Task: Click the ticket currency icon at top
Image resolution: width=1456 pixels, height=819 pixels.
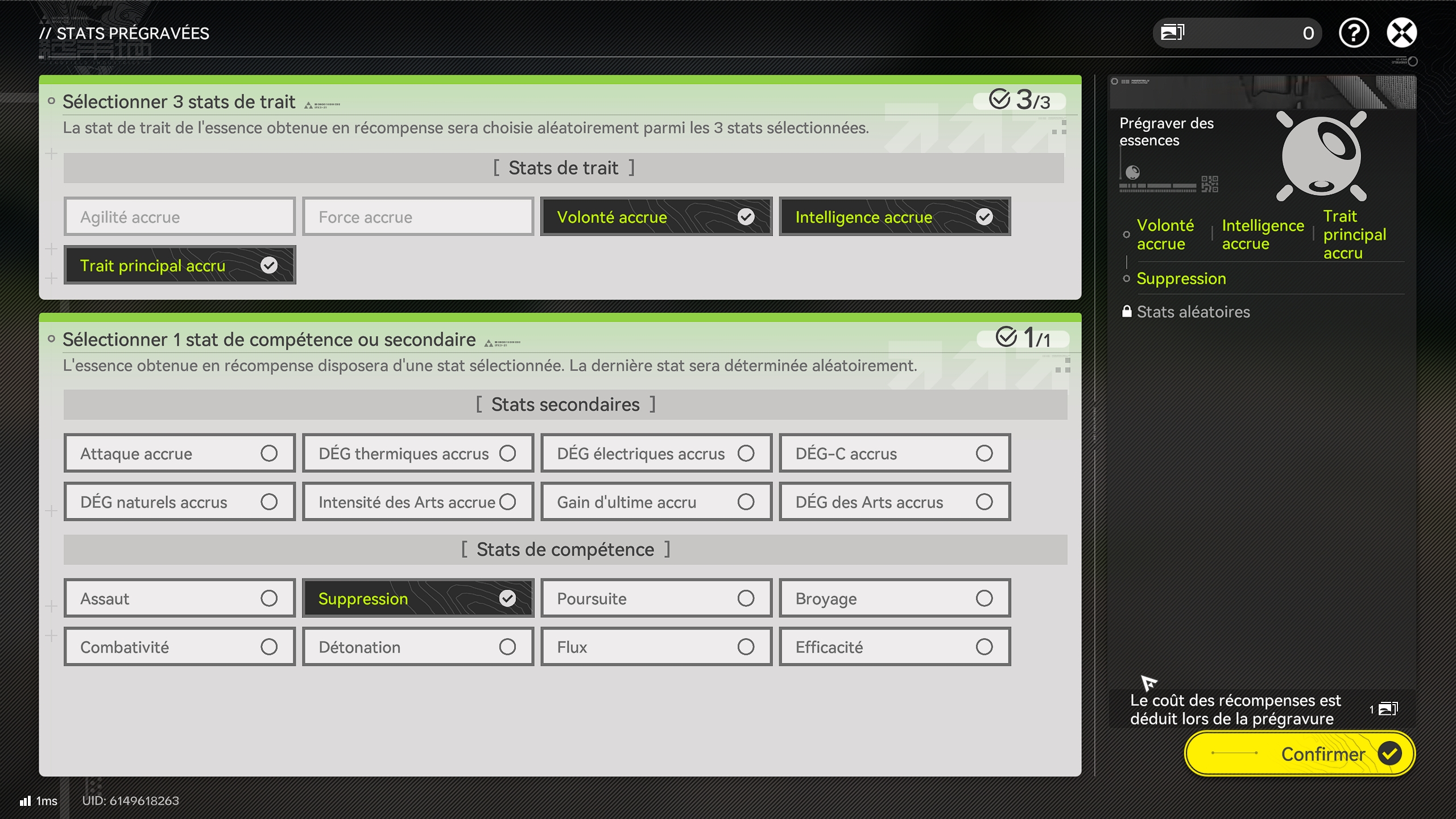Action: [x=1173, y=32]
